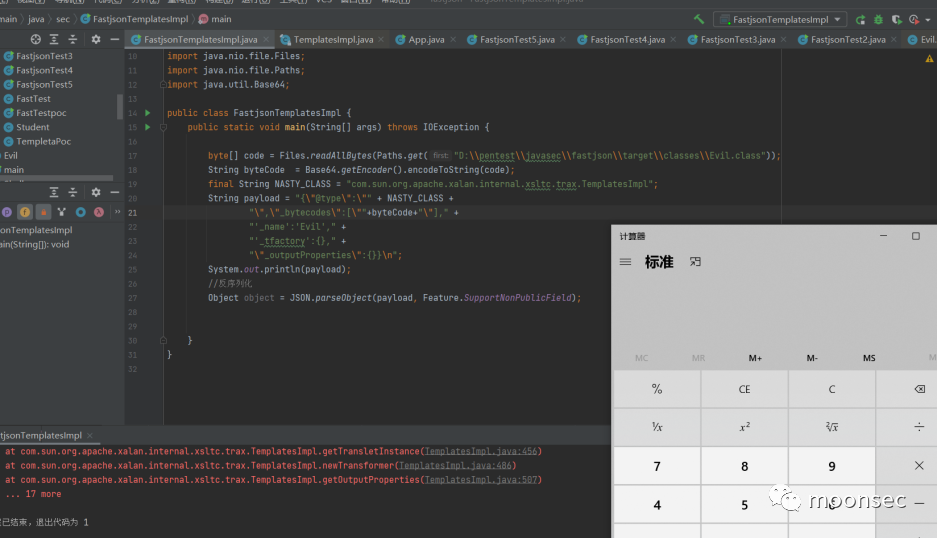
Task: Click the project tree horizontal scrollbar
Action: 57,178
